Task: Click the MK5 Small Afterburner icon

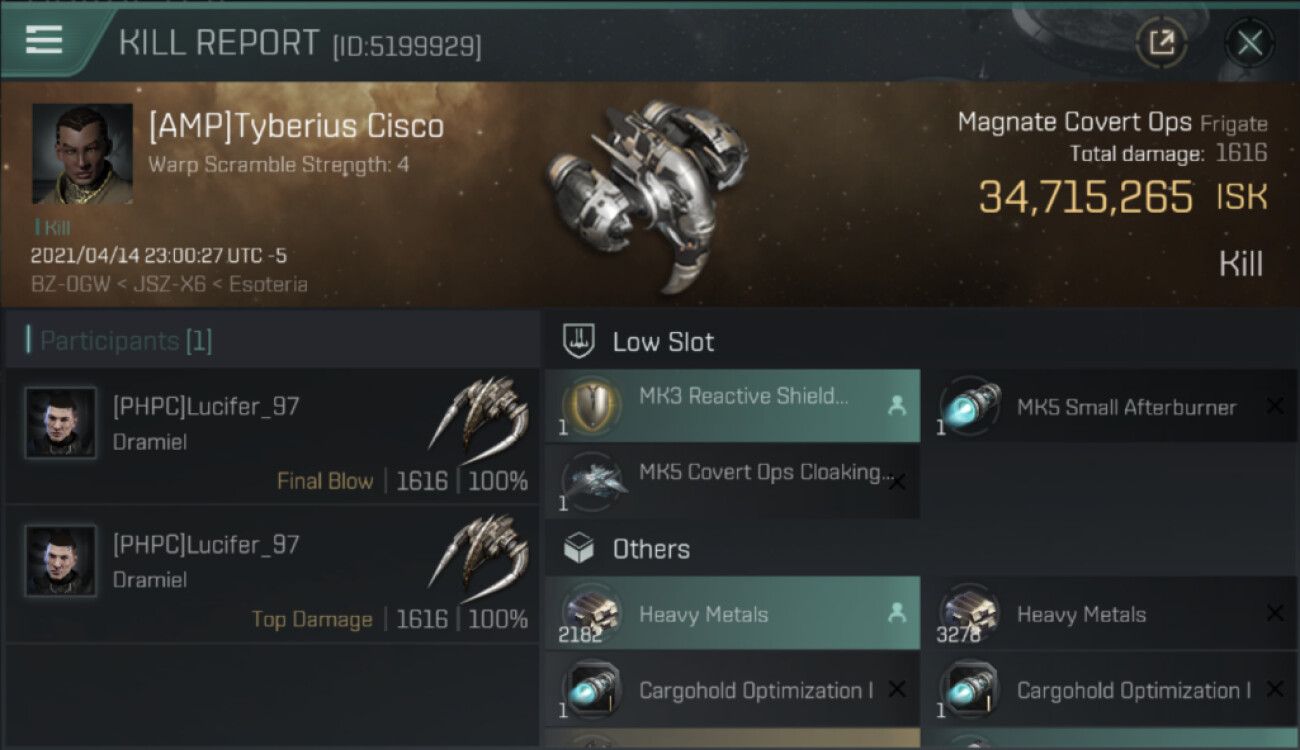Action: tap(967, 406)
